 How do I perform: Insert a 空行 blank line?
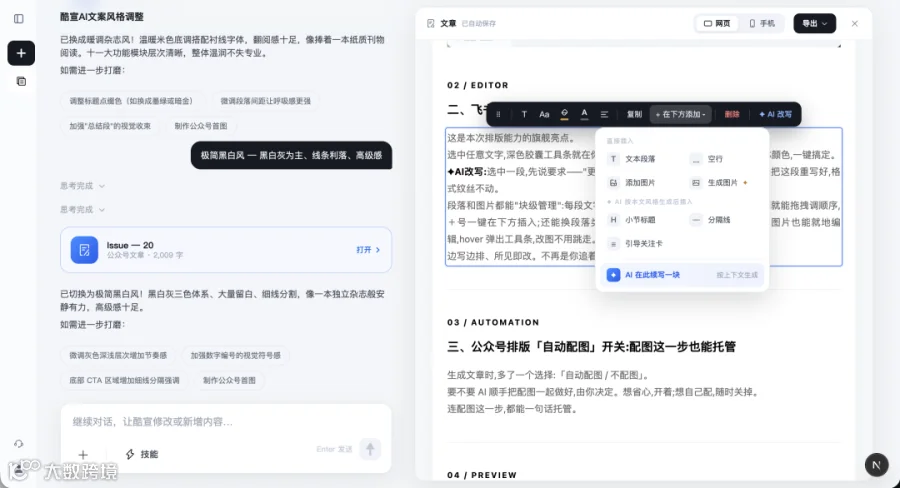pyautogui.click(x=707, y=159)
